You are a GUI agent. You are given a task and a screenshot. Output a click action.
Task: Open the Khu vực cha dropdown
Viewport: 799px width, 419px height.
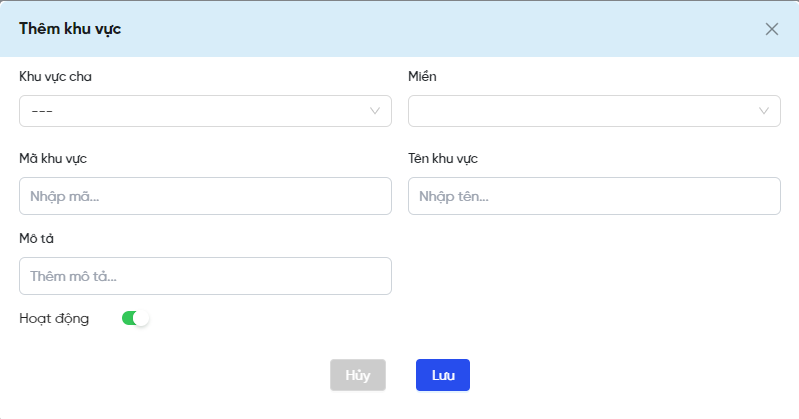[x=205, y=111]
